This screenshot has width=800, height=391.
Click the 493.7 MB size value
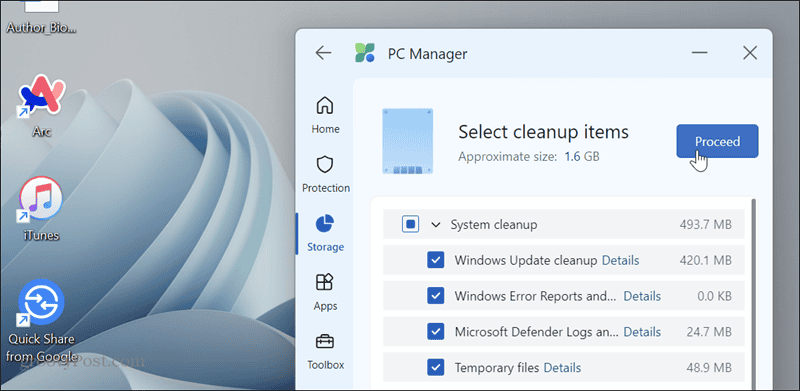pos(706,225)
